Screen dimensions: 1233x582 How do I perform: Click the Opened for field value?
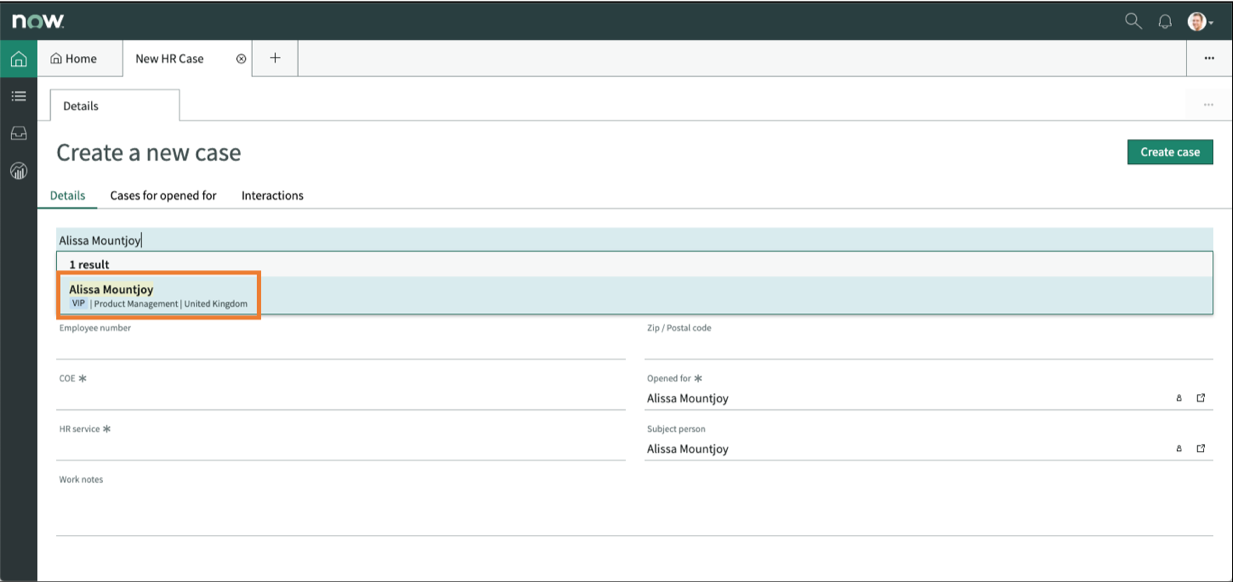click(688, 398)
